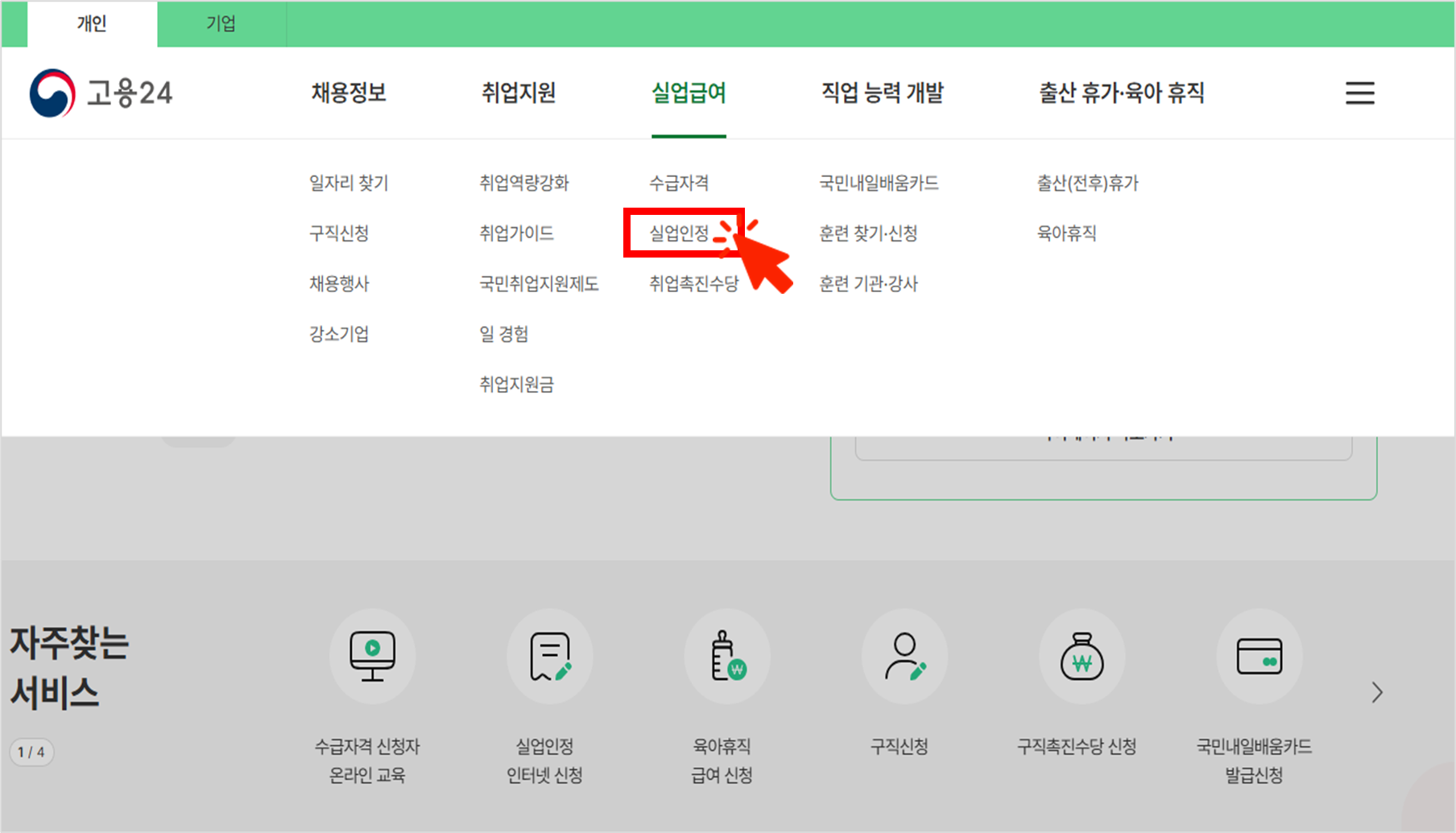Screen dimensions: 1456x833
Task: Select the 개인 tab
Action: coord(91,23)
